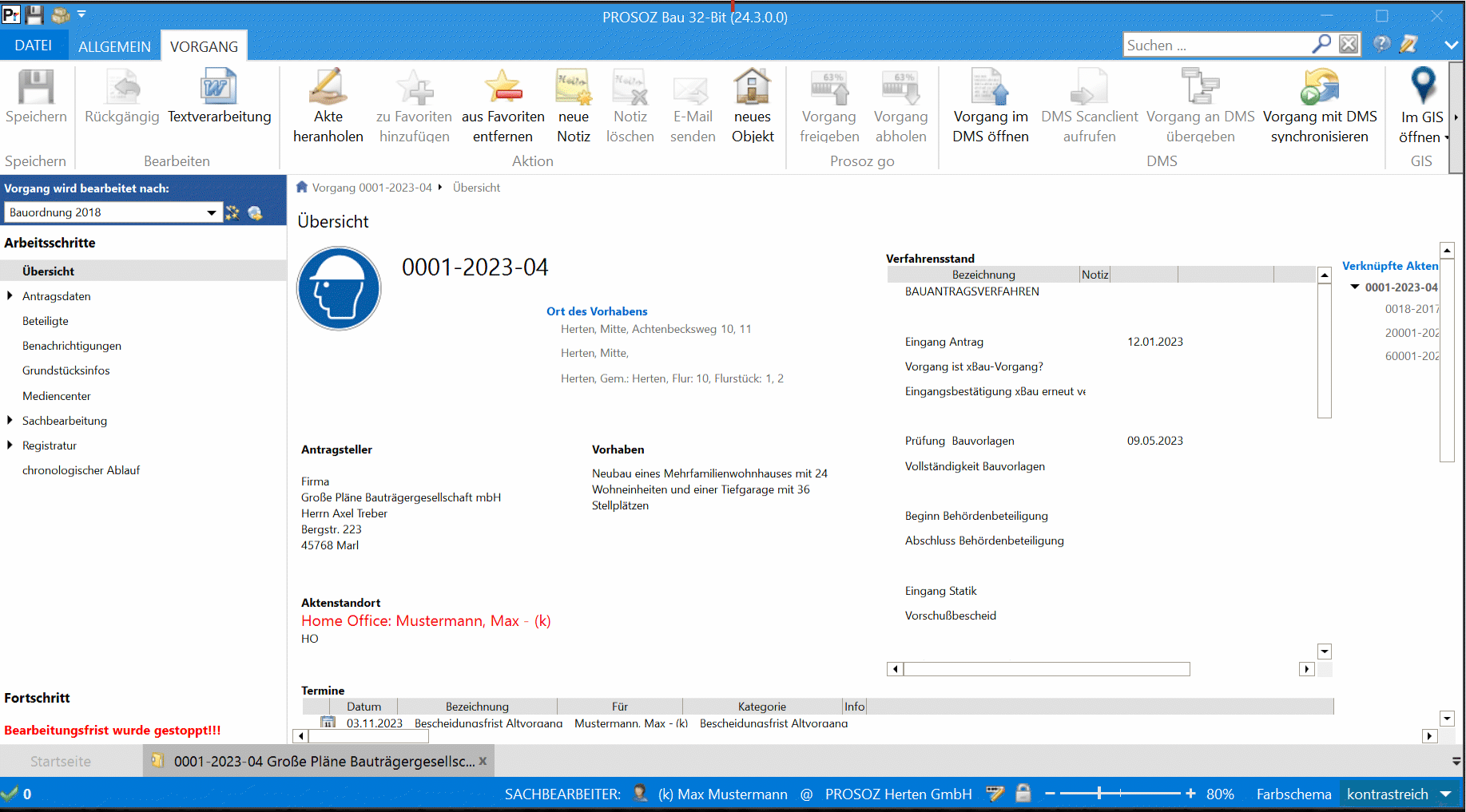The image size is (1466, 812).
Task: Open Benachrichtigungen work step
Action: [x=72, y=345]
